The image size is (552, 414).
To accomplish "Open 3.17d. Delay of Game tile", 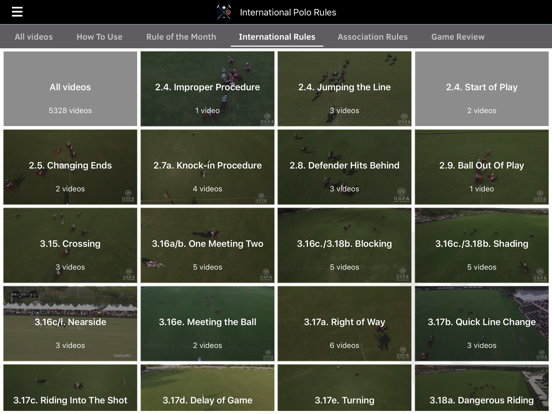I will (x=207, y=388).
